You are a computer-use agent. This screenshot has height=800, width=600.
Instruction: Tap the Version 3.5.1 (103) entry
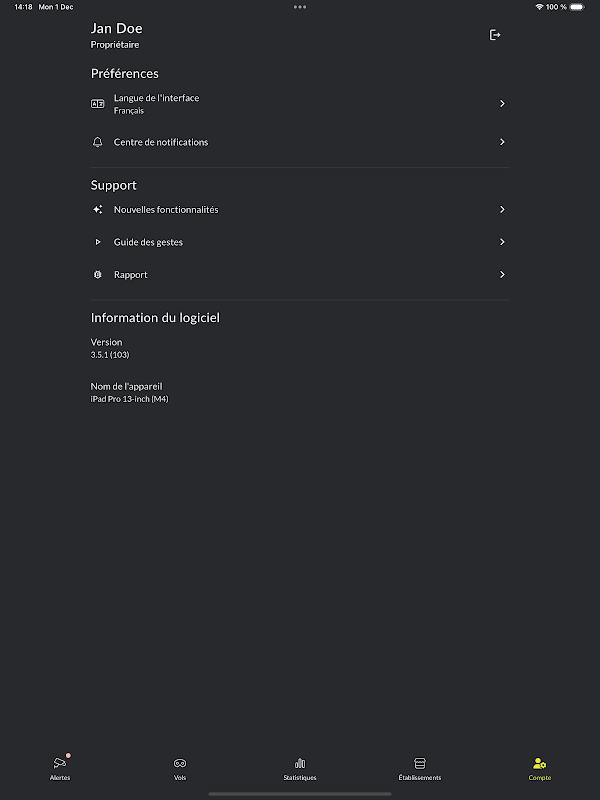[110, 348]
